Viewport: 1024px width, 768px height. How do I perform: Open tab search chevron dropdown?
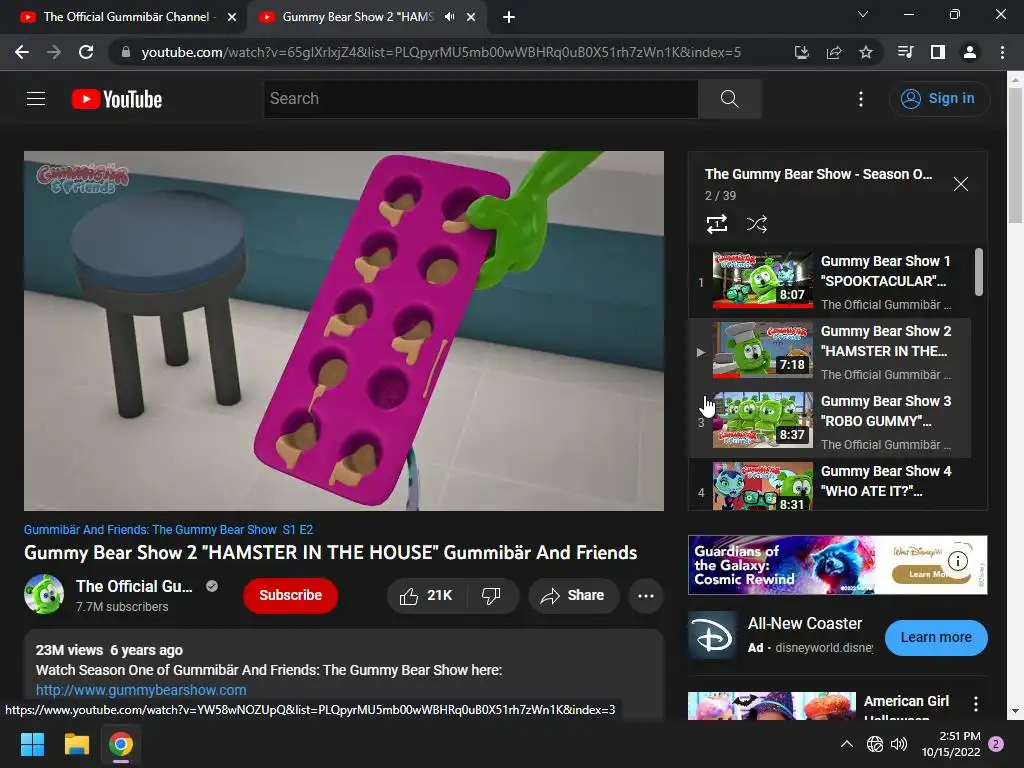(863, 14)
